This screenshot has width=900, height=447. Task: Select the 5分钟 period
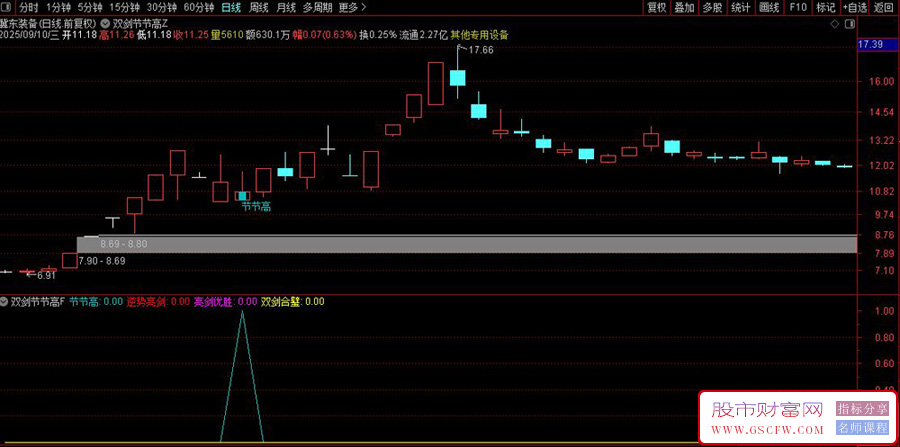(x=90, y=7)
